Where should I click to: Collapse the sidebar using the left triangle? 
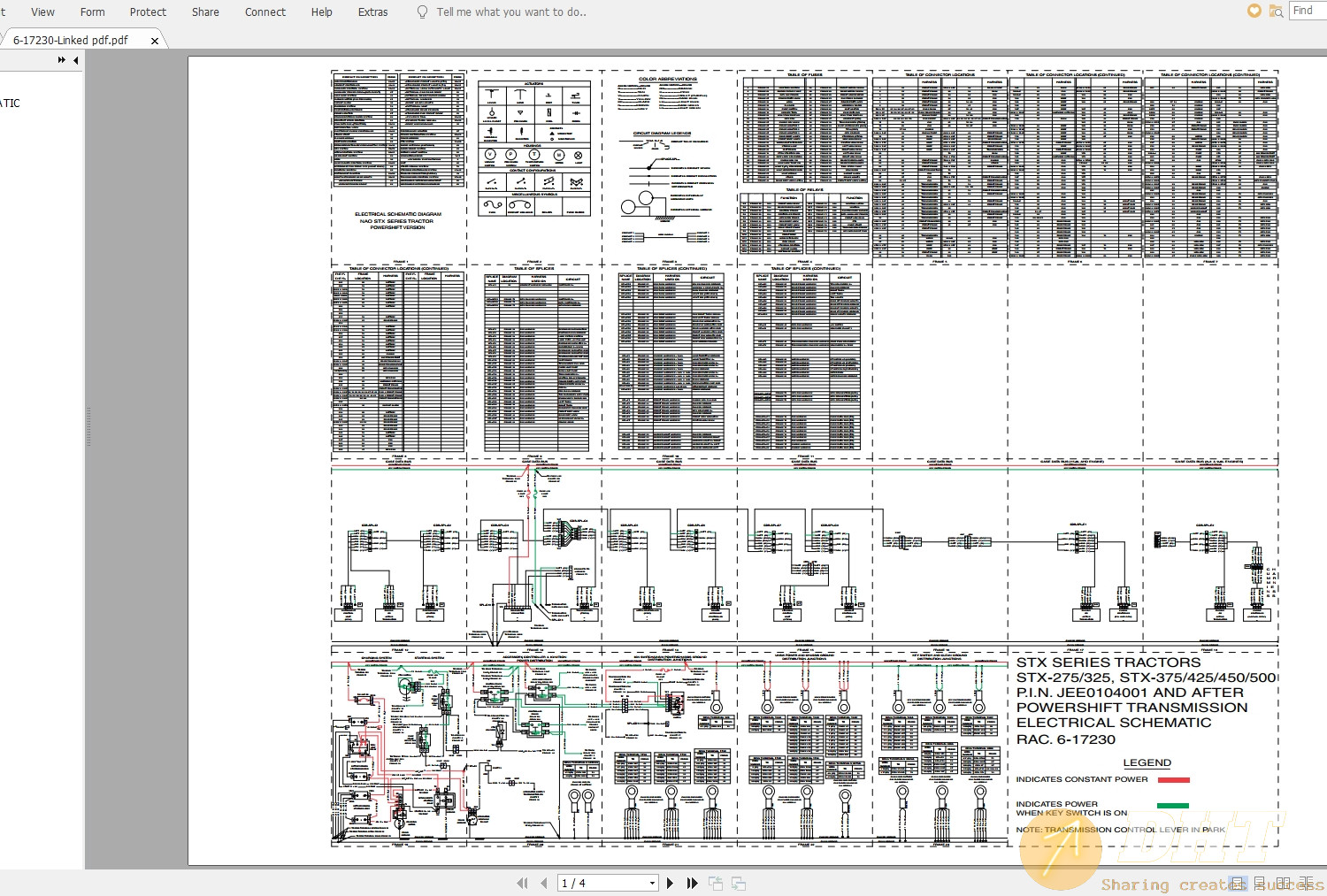75,59
